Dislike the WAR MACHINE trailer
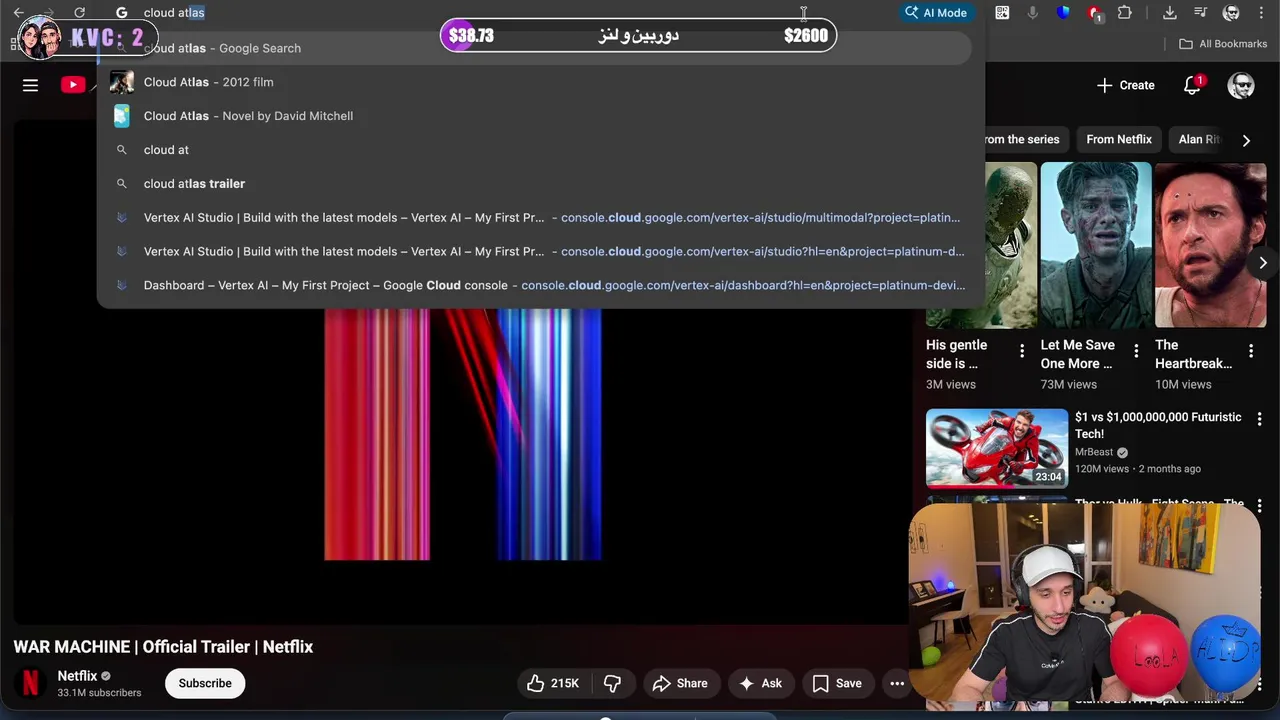The width and height of the screenshot is (1280, 720). pos(612,683)
